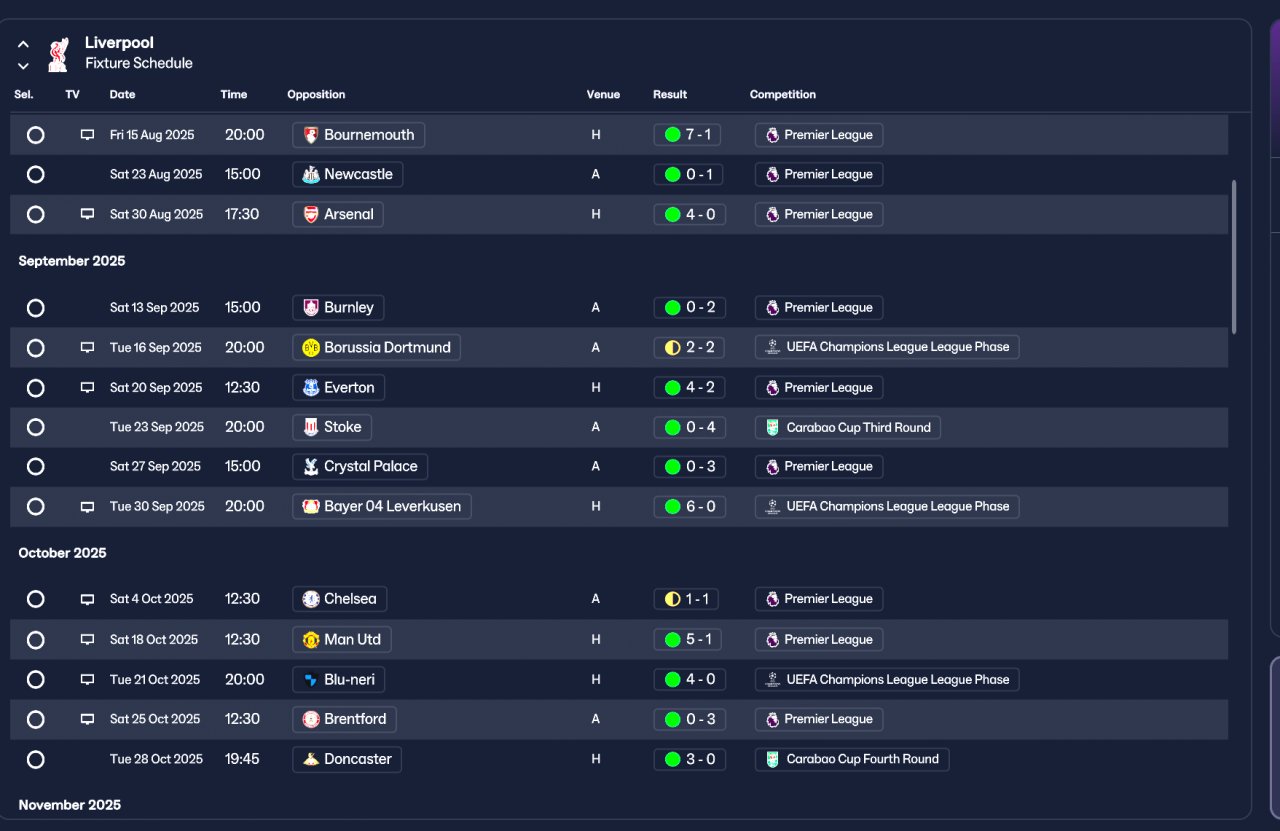Screen dimensions: 1280x831
Task: Click the Liverpool club crest icon
Action: click(58, 55)
